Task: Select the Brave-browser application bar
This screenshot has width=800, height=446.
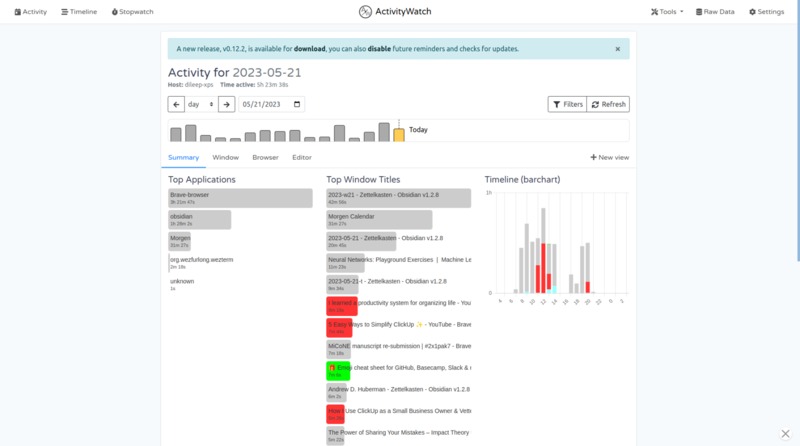Action: click(240, 198)
